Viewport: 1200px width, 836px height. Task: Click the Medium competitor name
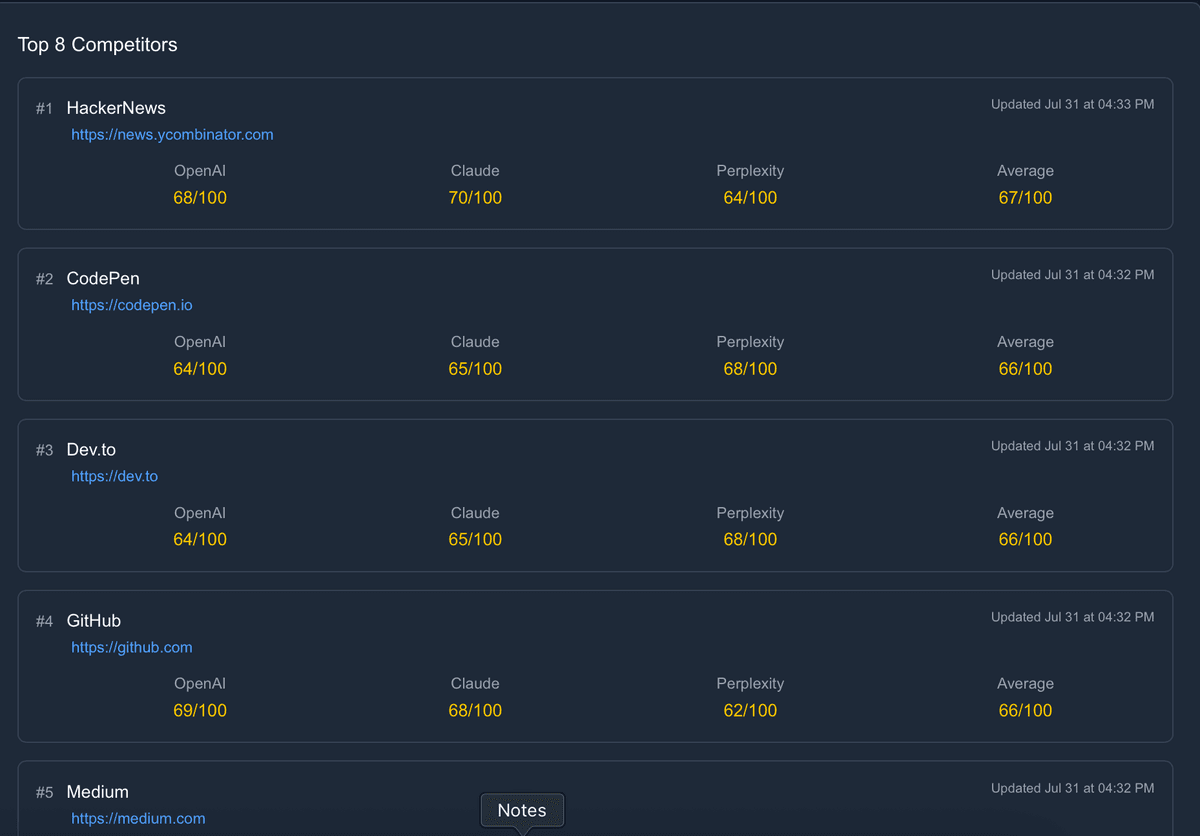pyautogui.click(x=97, y=791)
